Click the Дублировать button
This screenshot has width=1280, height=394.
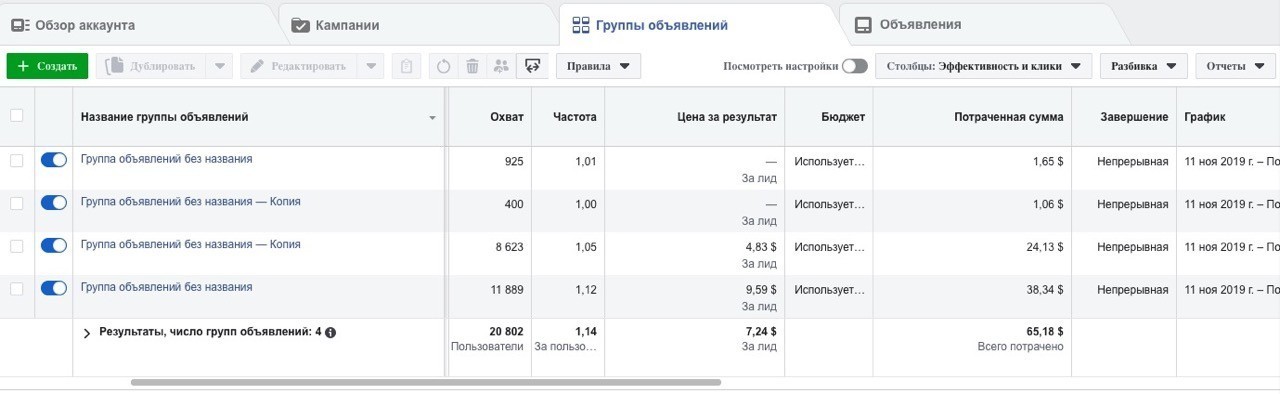point(151,66)
